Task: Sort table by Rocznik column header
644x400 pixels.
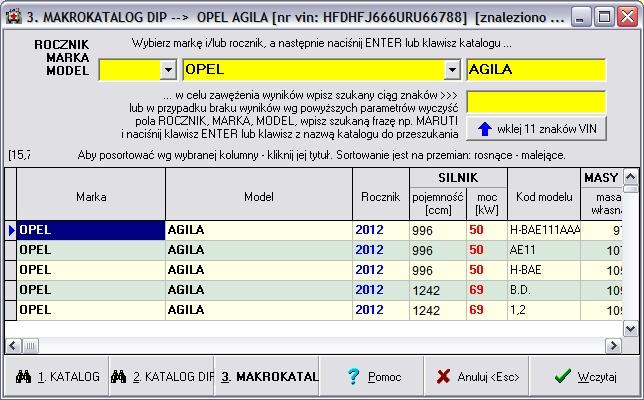Action: (381, 194)
